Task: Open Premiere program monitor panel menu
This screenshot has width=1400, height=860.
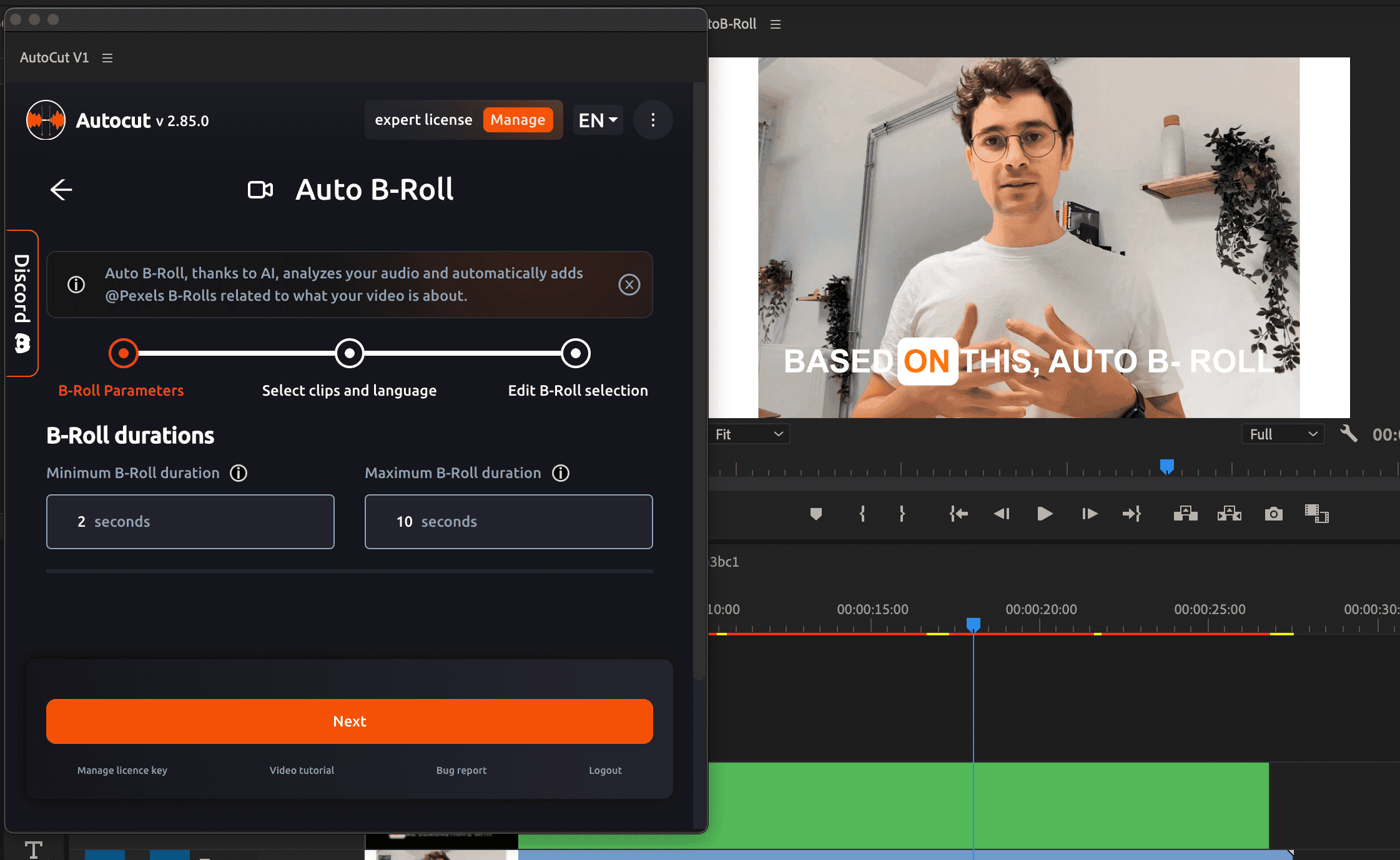Action: [776, 24]
